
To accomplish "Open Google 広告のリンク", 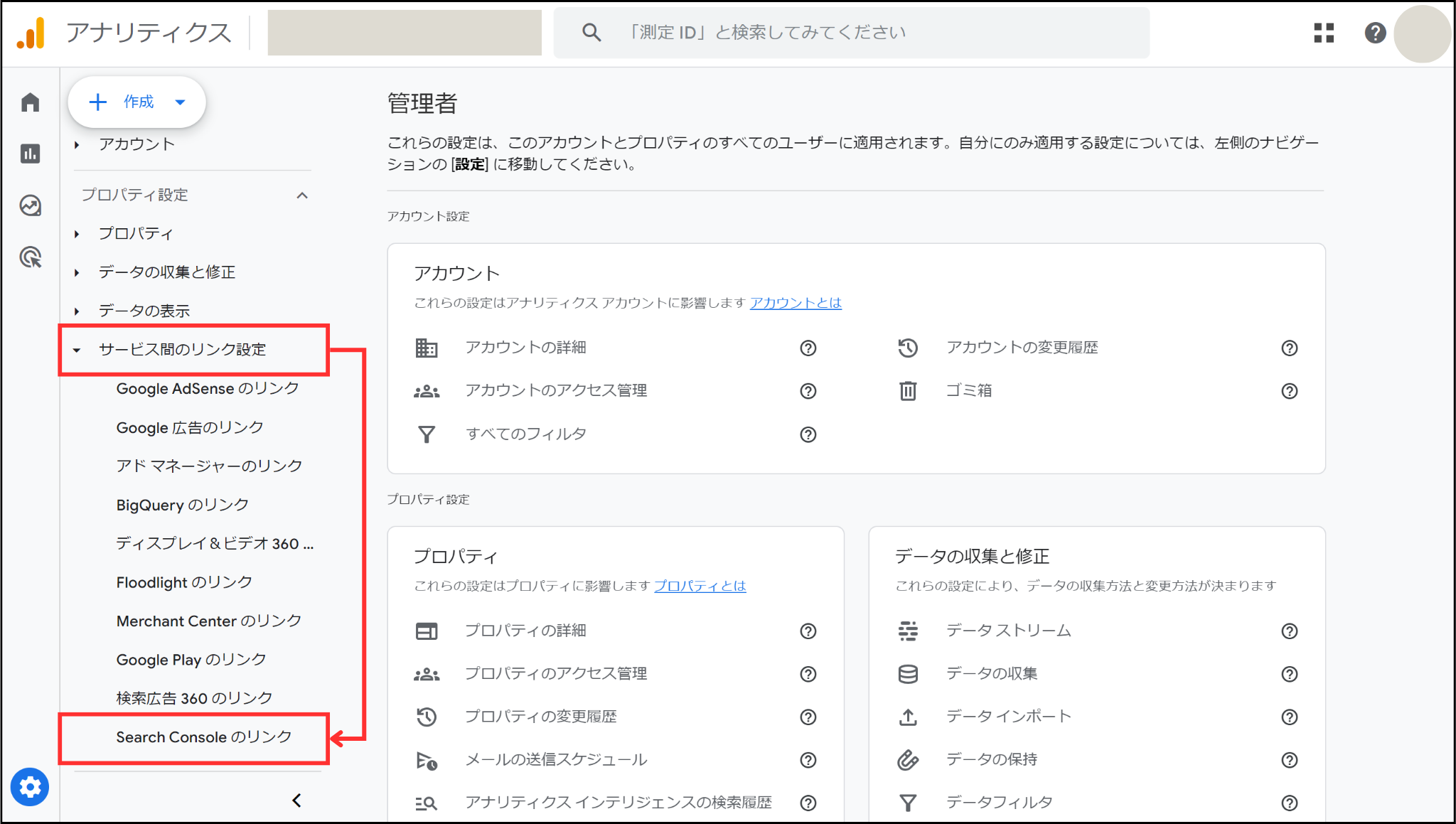I will (x=190, y=427).
